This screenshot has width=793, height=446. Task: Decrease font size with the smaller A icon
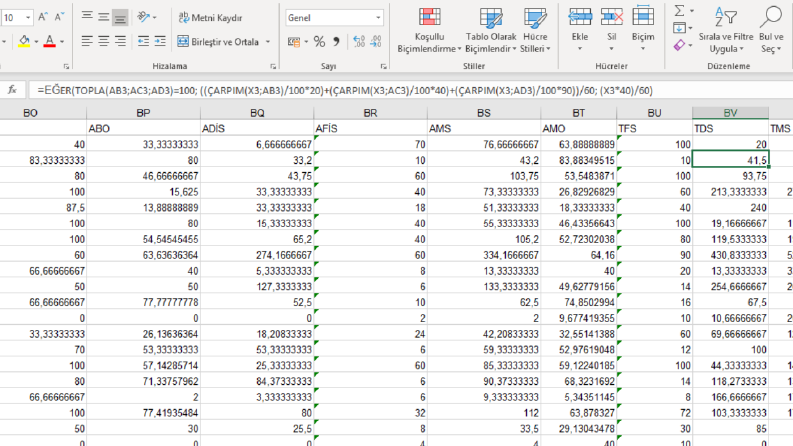[59, 17]
